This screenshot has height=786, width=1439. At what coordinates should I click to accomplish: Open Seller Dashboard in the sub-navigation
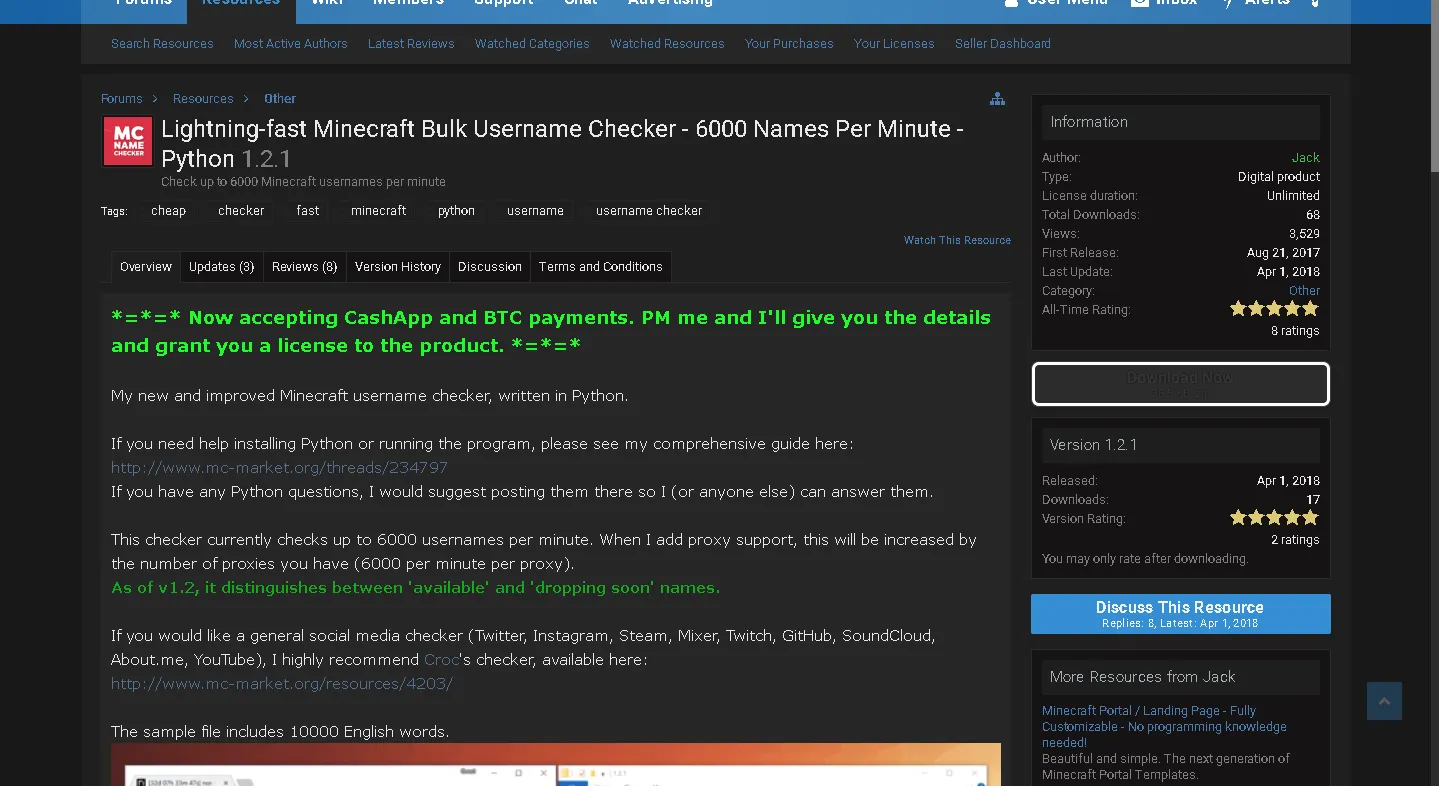1002,44
